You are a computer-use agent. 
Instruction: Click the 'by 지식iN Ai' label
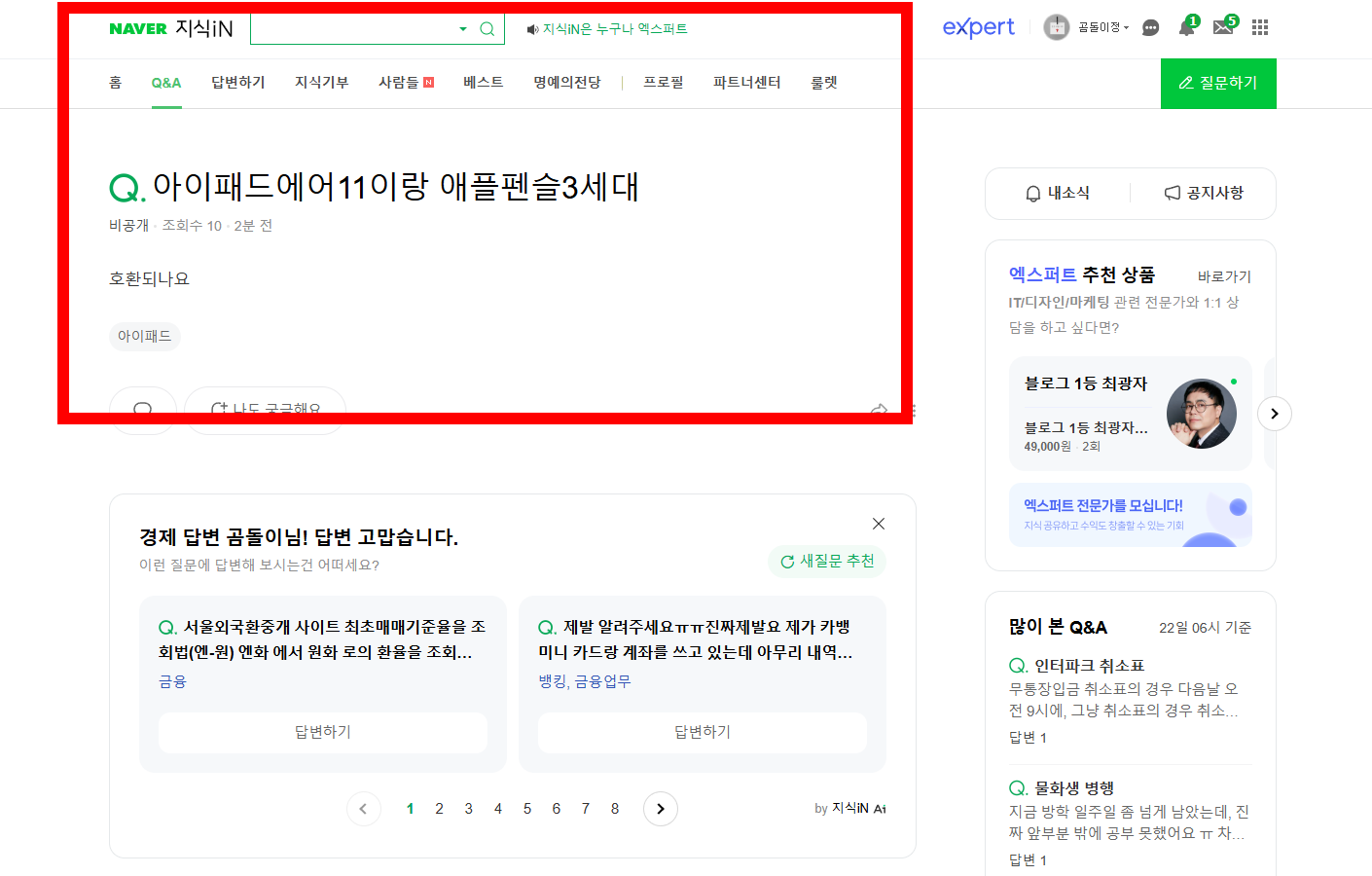point(850,808)
